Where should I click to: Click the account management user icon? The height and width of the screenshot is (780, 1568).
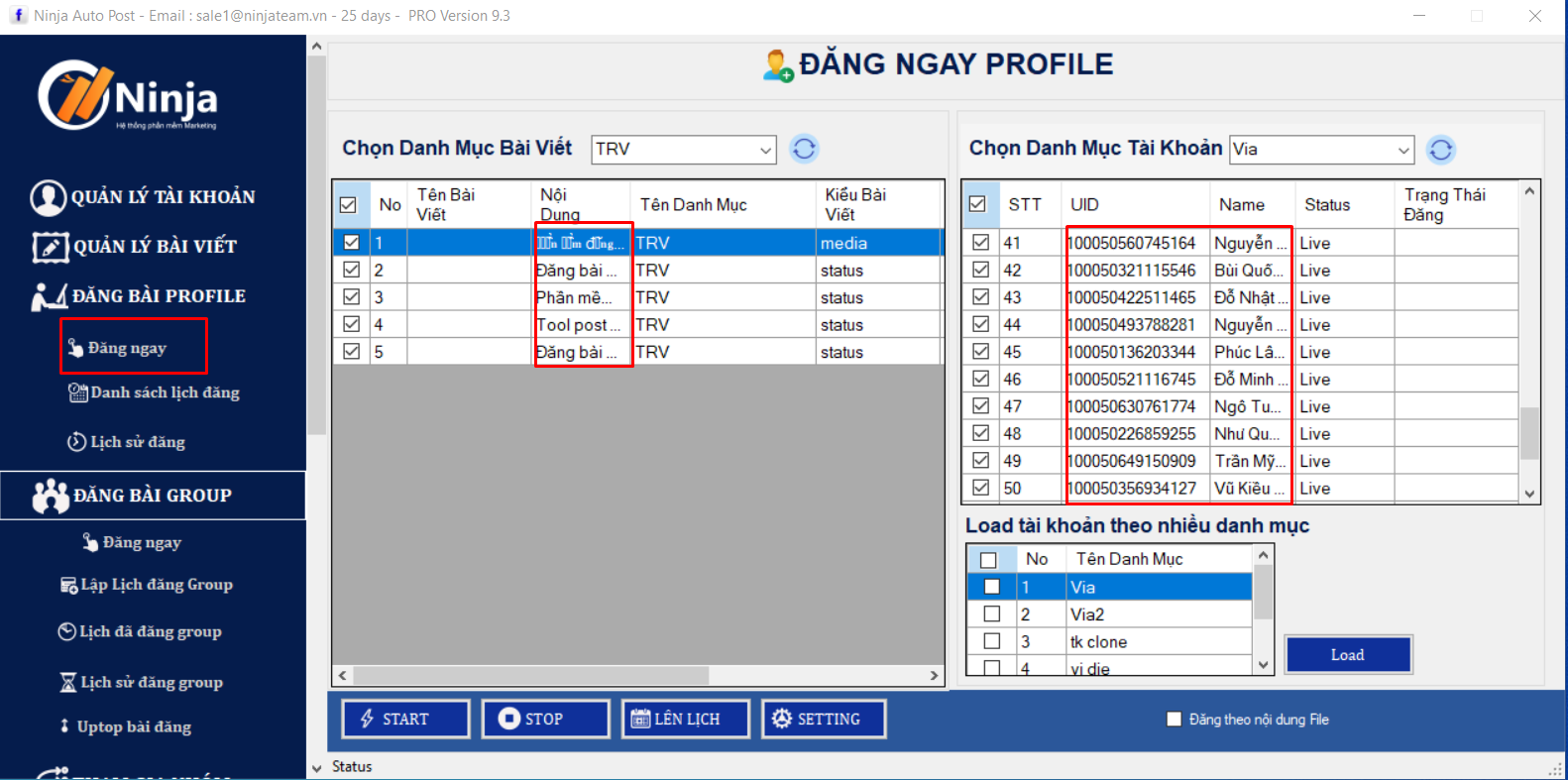[48, 197]
